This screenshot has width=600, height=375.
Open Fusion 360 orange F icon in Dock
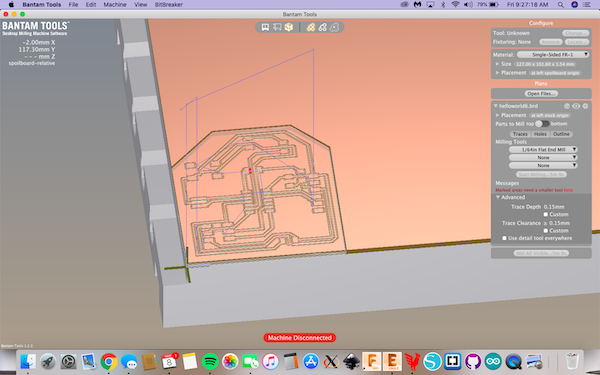(x=372, y=361)
